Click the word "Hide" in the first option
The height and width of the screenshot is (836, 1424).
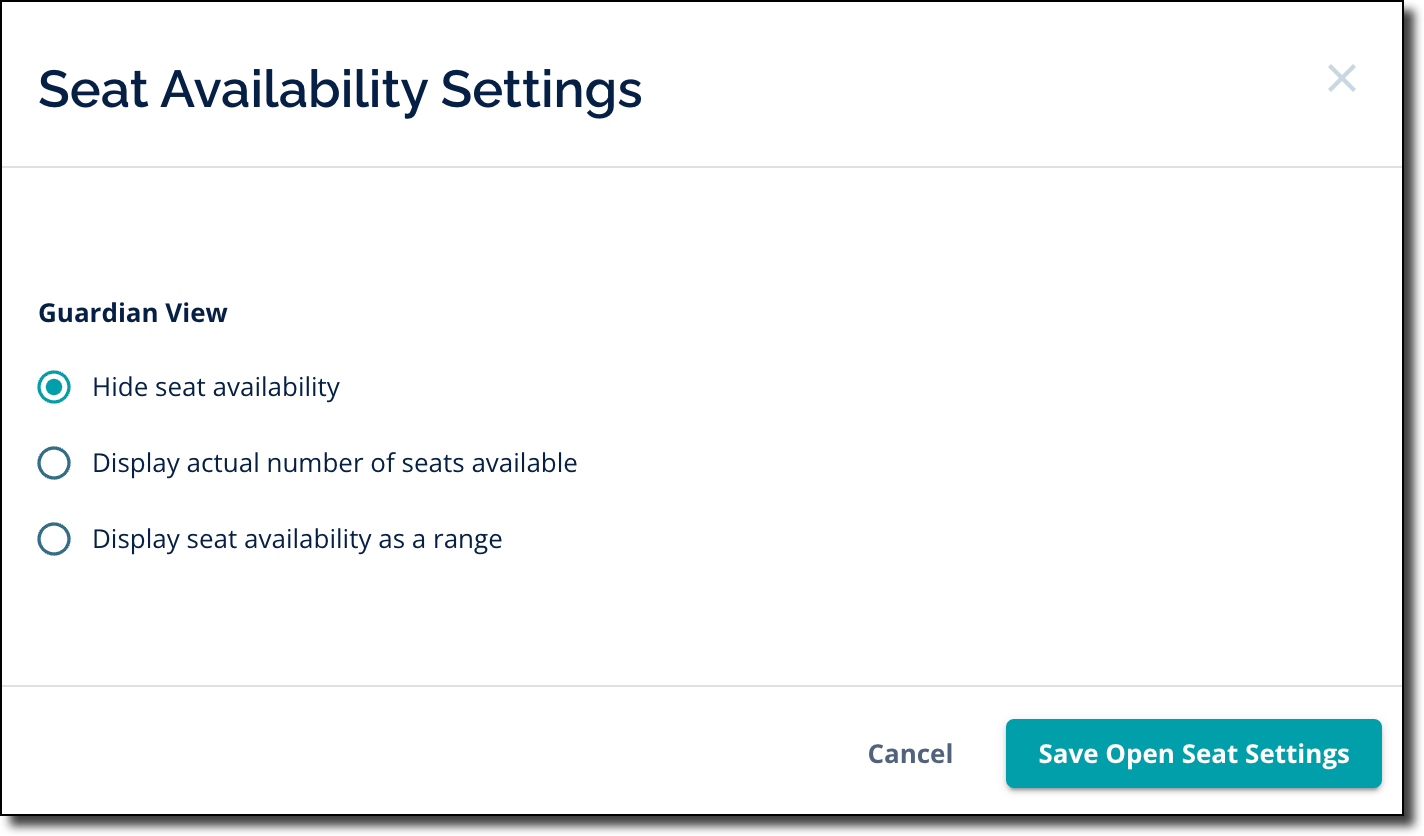pyautogui.click(x=117, y=387)
